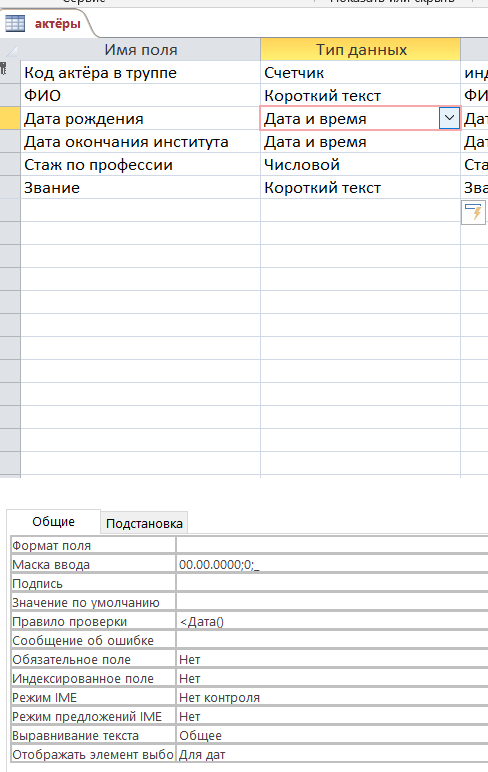This screenshot has height=772, width=488.
Task: Open the data type dropdown for Дата рождения
Action: click(449, 118)
